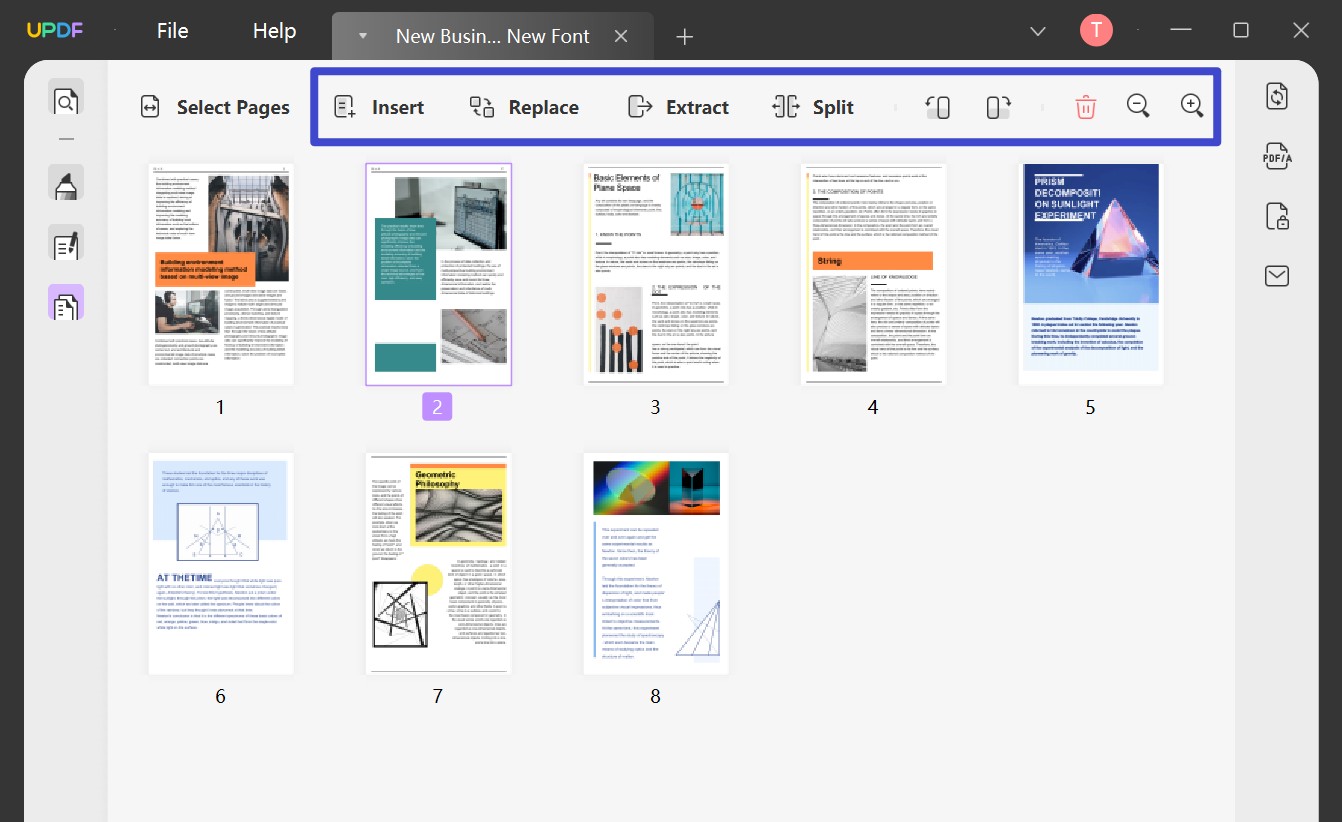Click the rotate clockwise icon
1342x822 pixels.
point(998,107)
